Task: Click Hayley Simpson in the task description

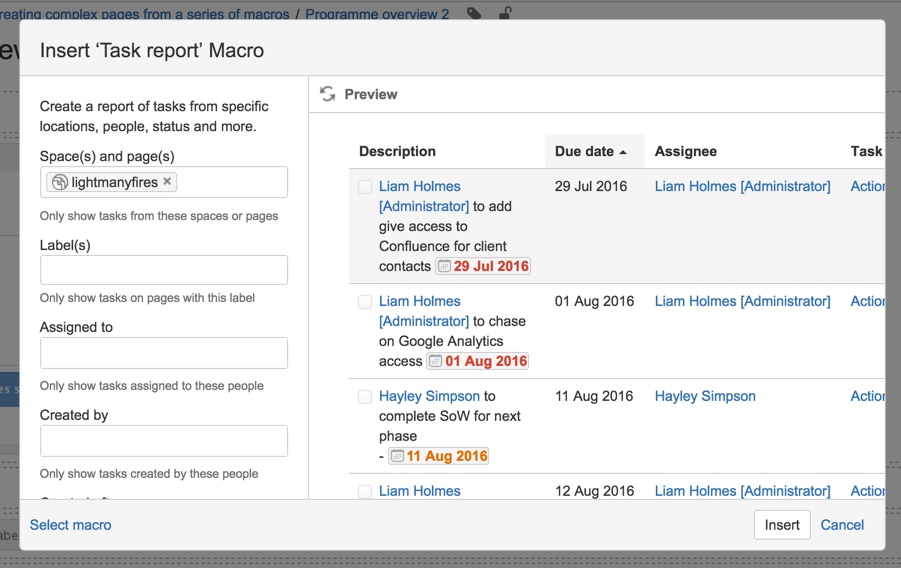Action: pyautogui.click(x=429, y=396)
